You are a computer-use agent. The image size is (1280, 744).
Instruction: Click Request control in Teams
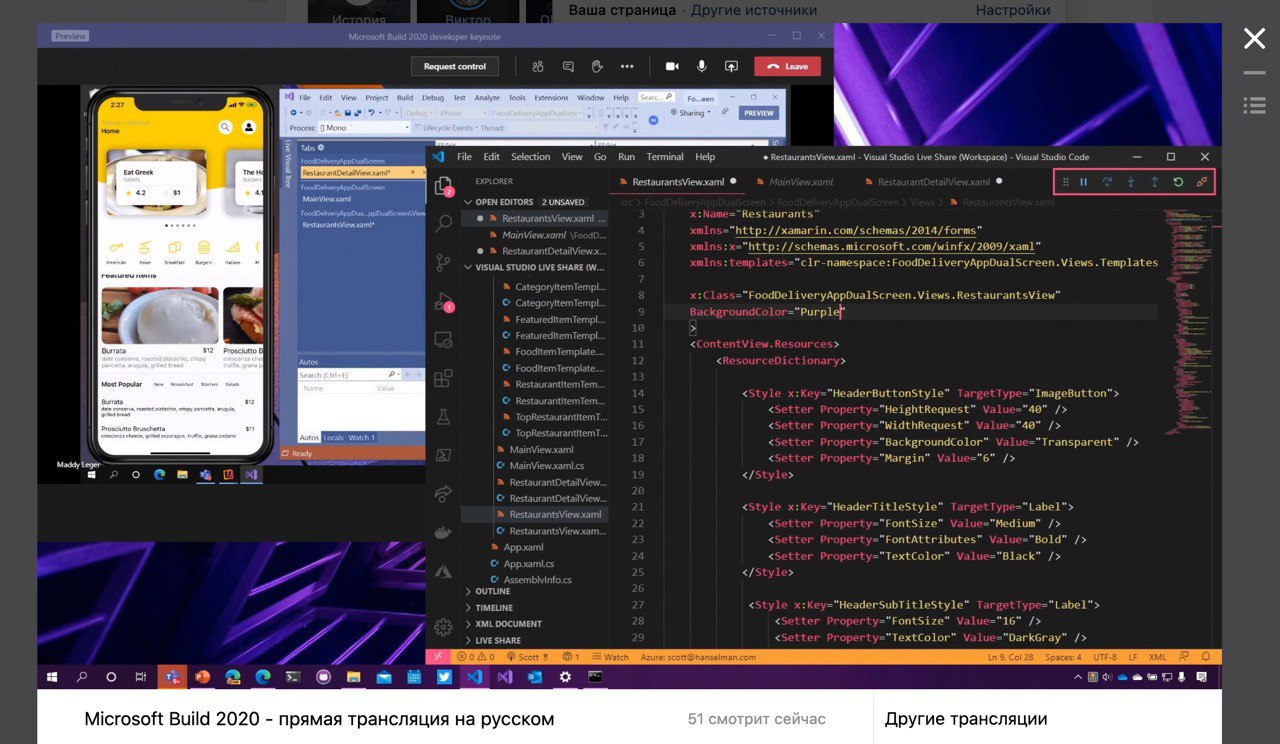coord(455,66)
